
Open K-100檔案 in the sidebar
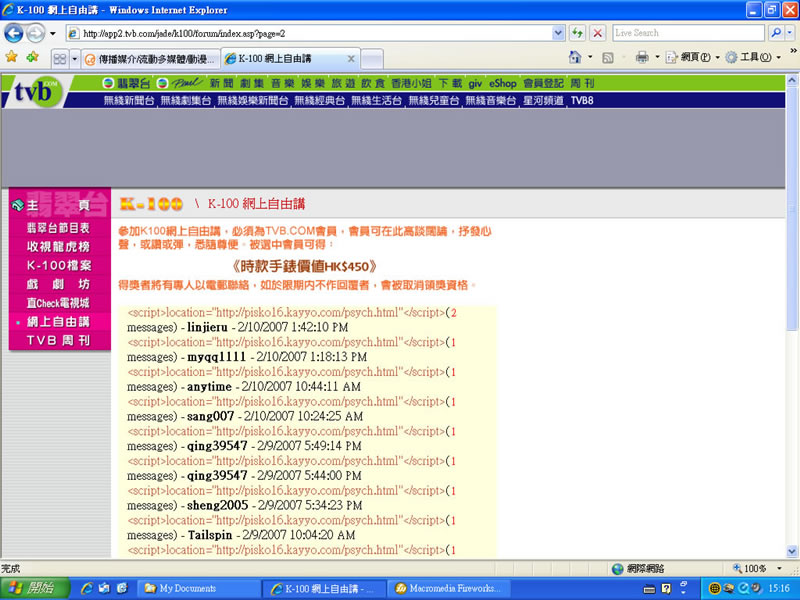click(59, 265)
